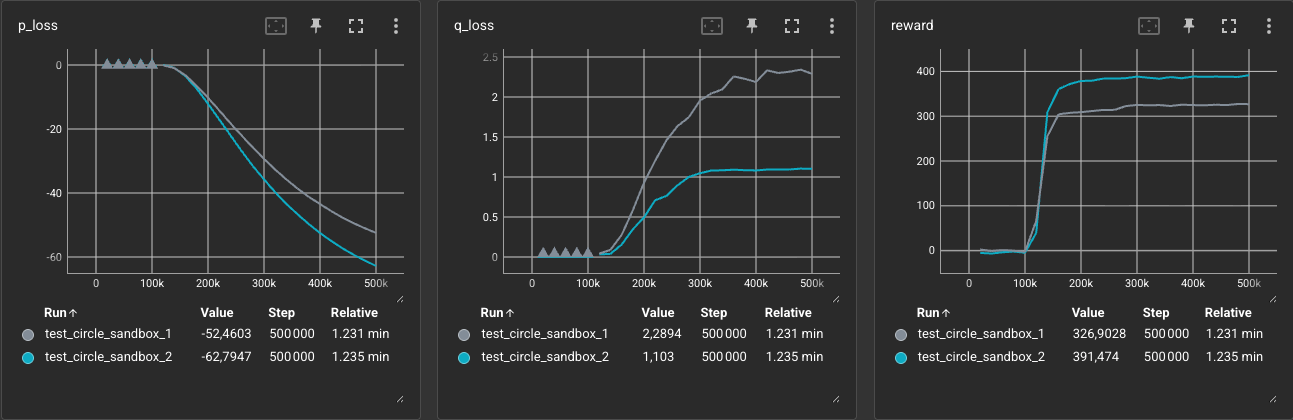Click value -62,7947 in p_loss table
Screen dimensions: 1293x420
tap(226, 356)
